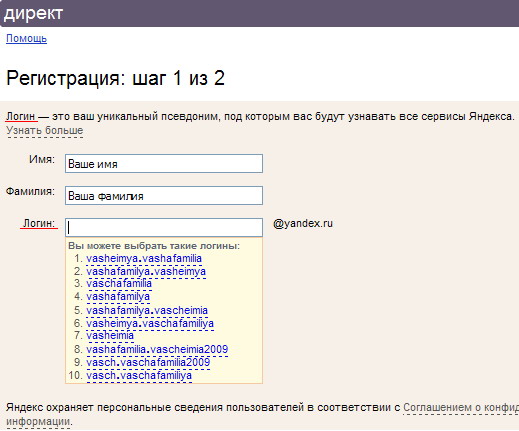Click underlined Логин word in description
The height and width of the screenshot is (431, 519).
[21, 116]
